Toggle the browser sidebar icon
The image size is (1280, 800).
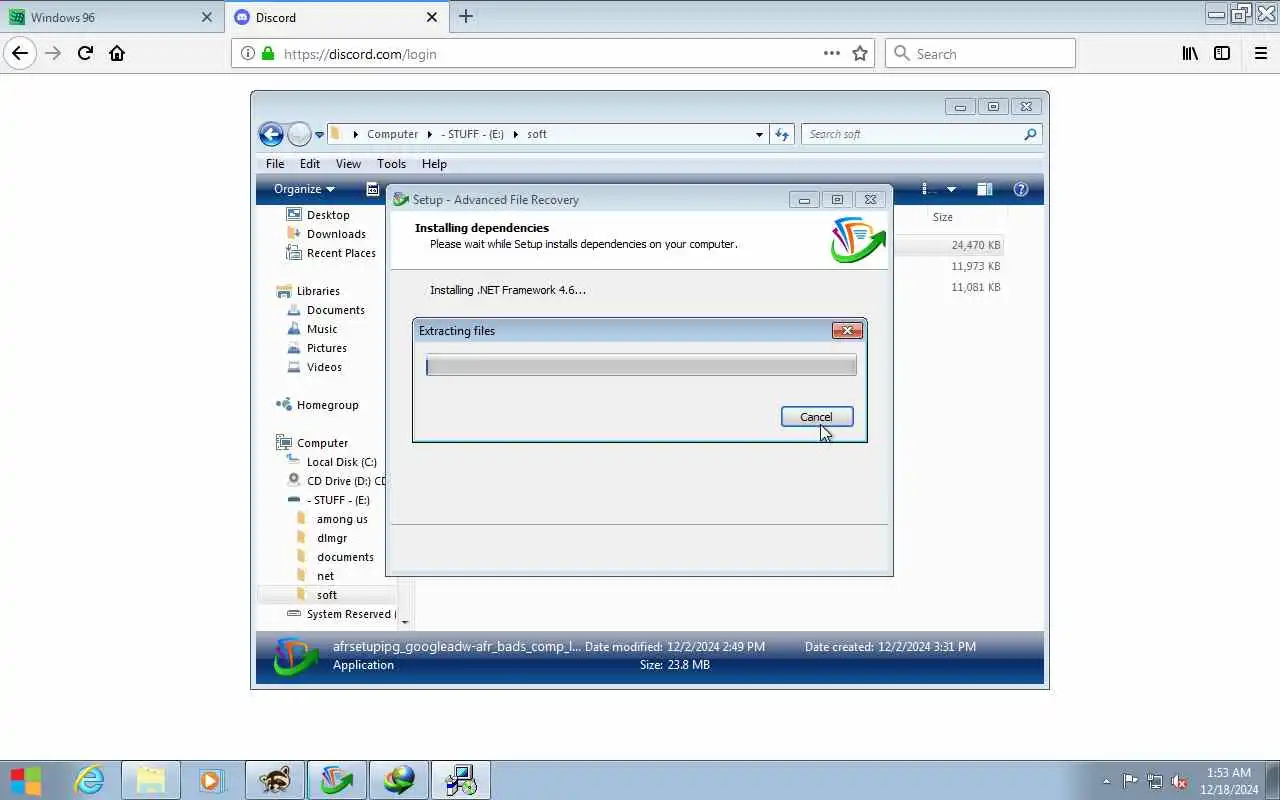tap(1222, 54)
